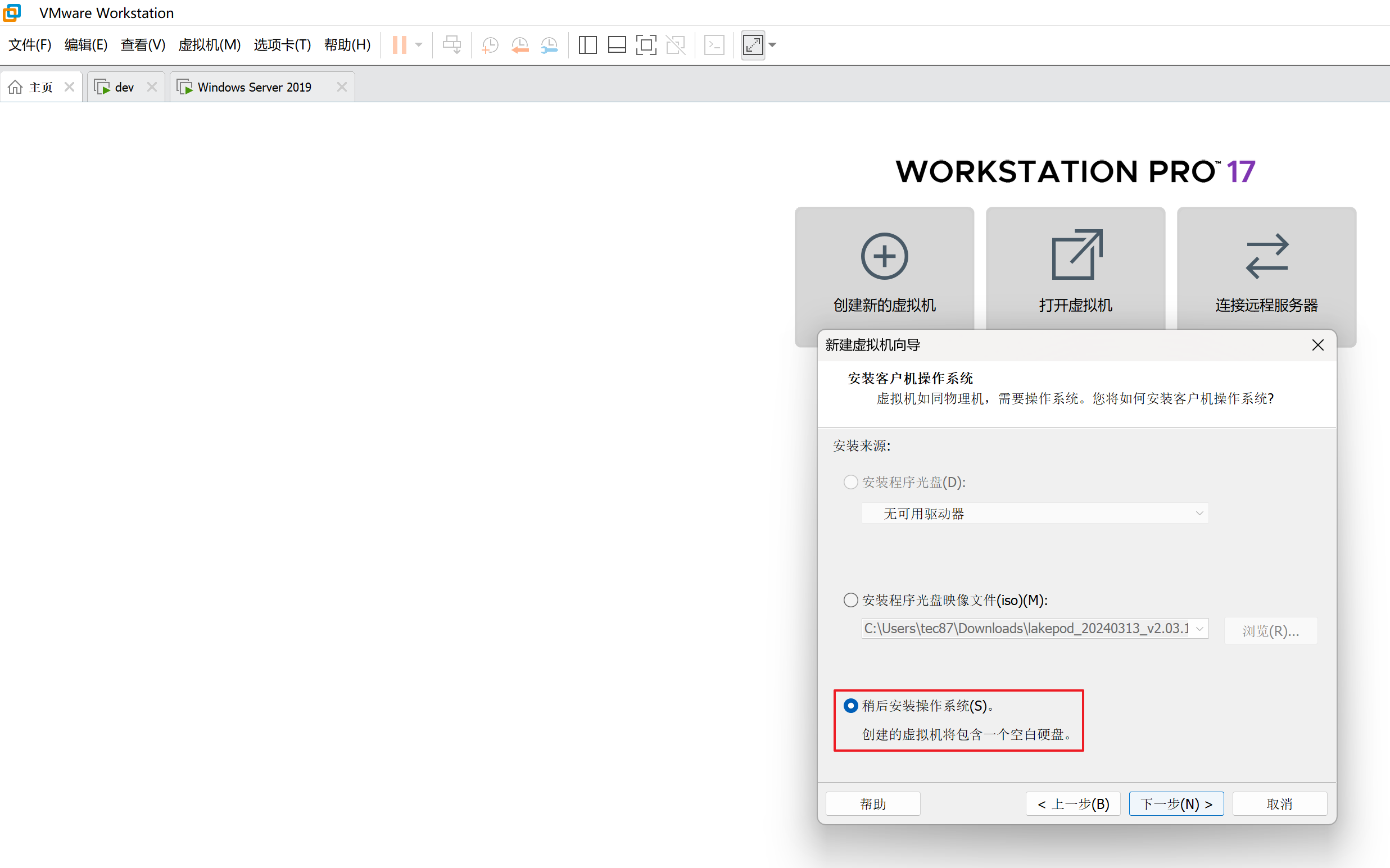Viewport: 1390px width, 868px height.
Task: Click the 安装来源: label
Action: click(x=862, y=446)
